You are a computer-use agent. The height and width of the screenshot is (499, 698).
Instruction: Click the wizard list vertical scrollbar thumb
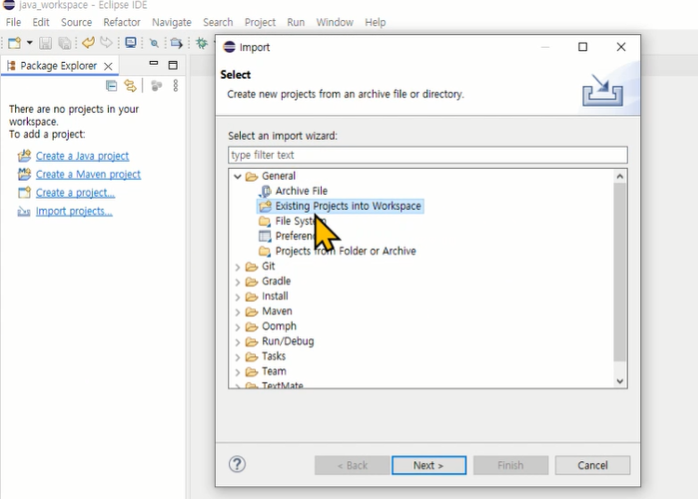(x=620, y=272)
